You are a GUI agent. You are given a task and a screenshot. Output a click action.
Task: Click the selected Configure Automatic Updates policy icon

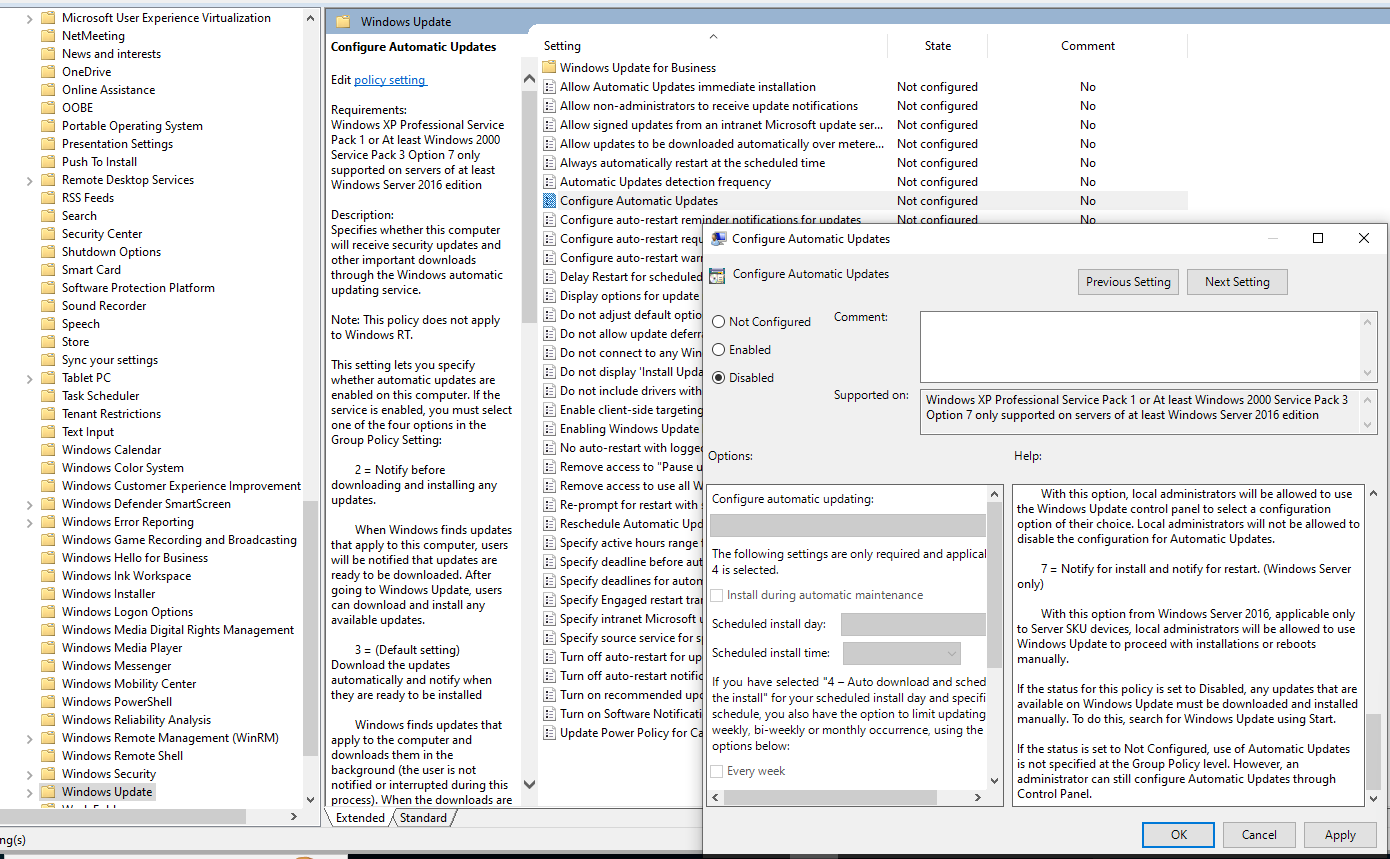(x=549, y=201)
